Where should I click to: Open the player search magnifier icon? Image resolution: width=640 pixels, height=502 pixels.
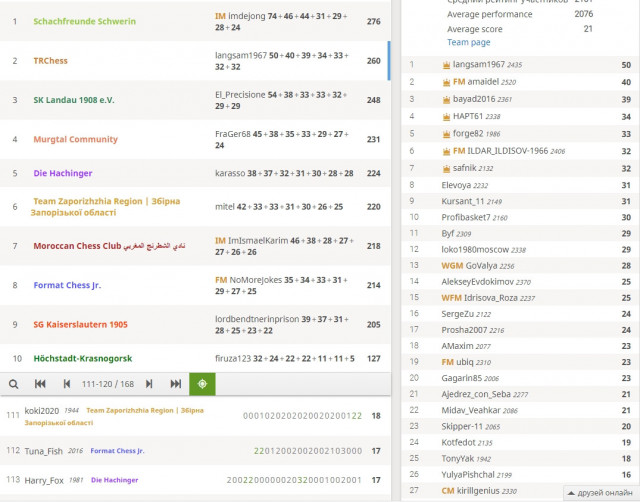coord(13,384)
